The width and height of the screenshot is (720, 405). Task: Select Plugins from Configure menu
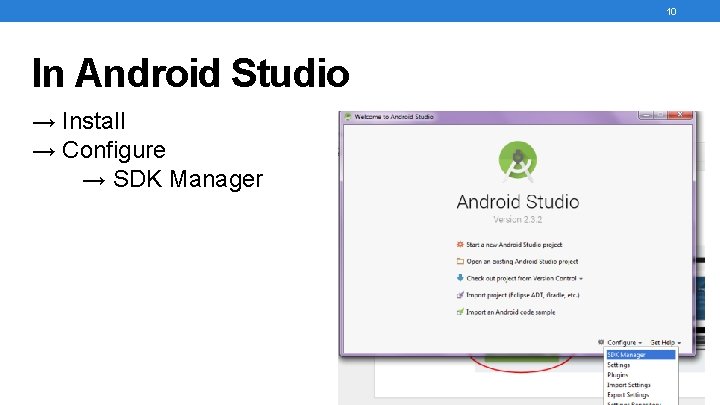click(x=641, y=375)
